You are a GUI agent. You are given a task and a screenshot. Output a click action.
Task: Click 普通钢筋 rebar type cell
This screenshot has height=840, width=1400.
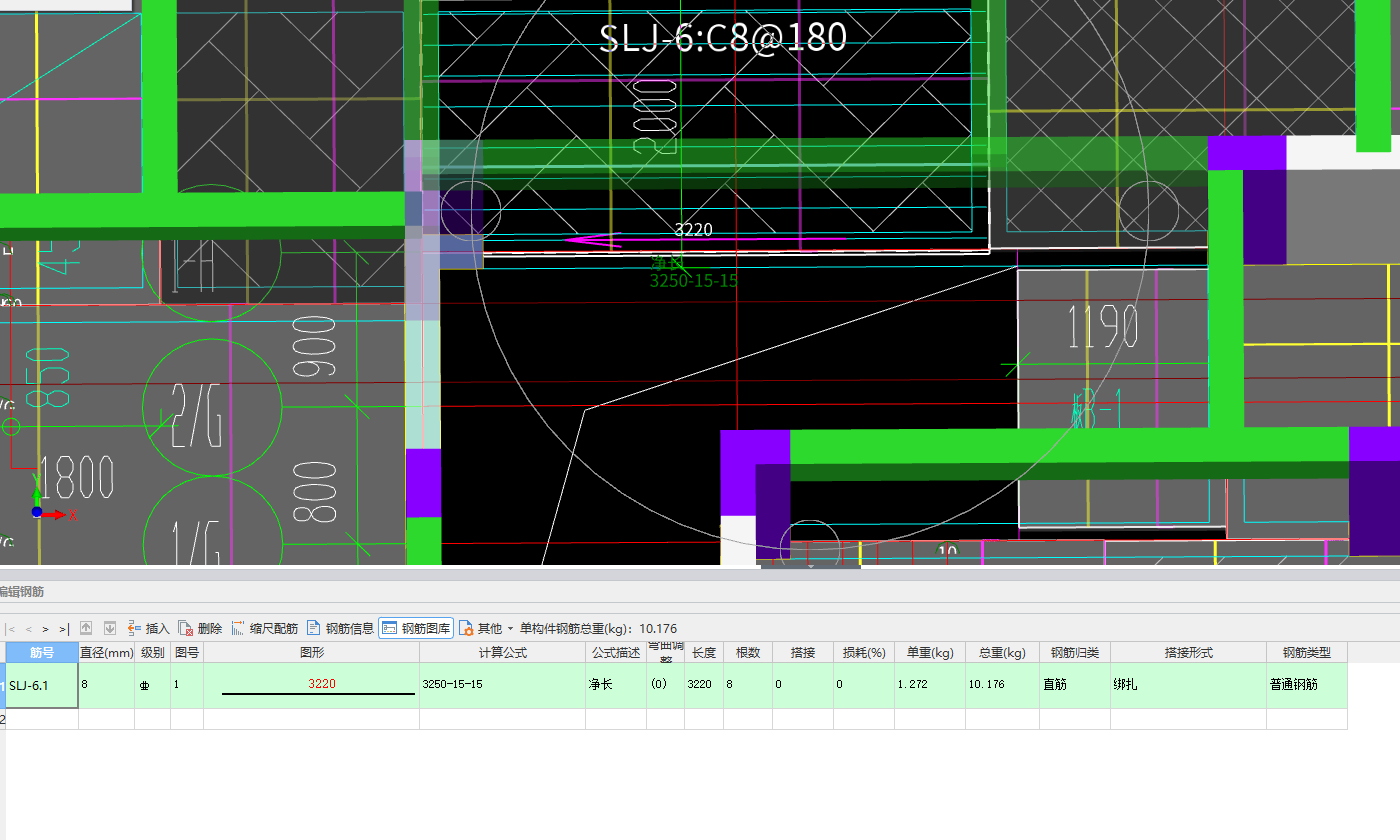point(1307,685)
